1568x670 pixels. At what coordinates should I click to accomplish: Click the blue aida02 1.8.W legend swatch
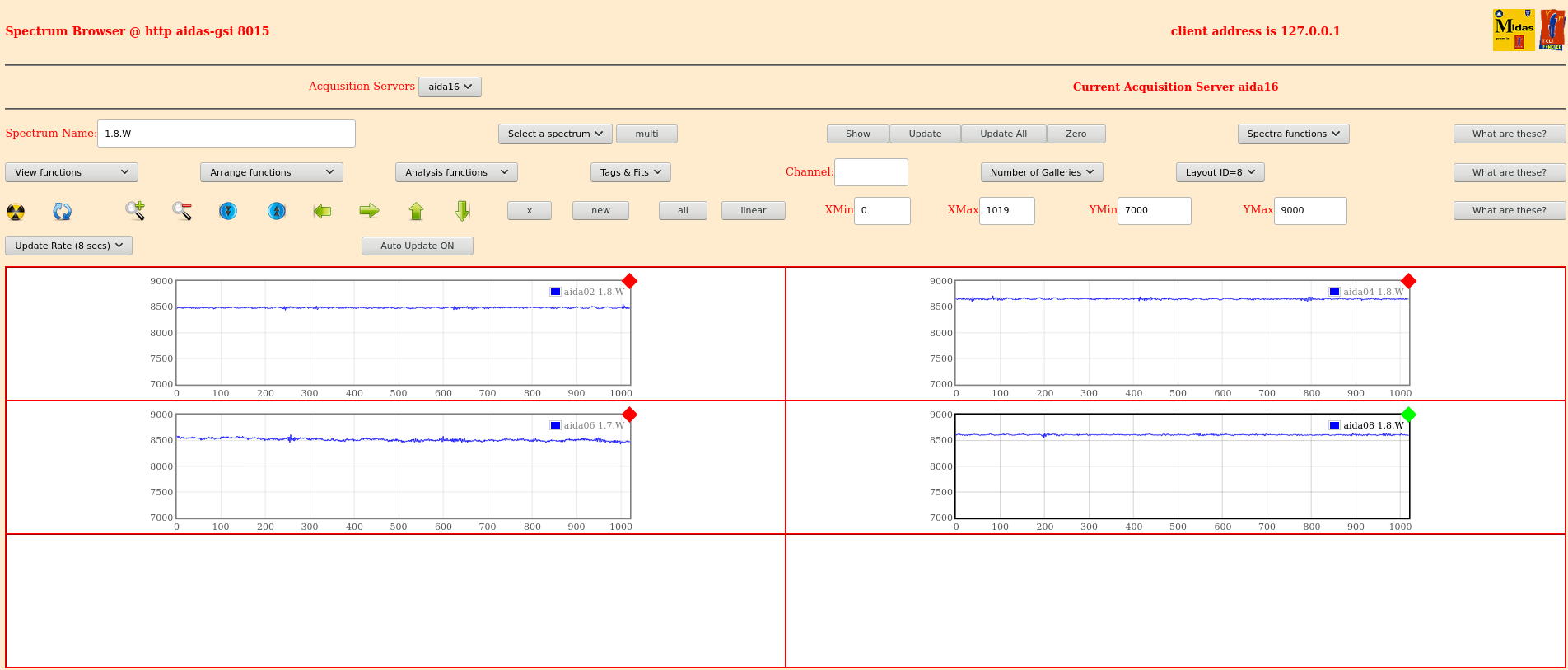click(x=555, y=292)
